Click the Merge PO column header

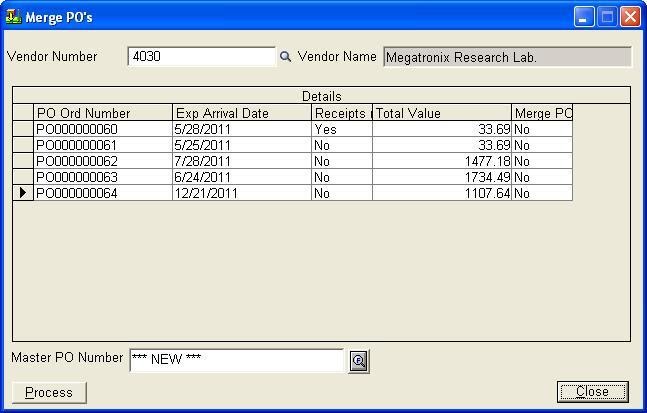coord(542,113)
